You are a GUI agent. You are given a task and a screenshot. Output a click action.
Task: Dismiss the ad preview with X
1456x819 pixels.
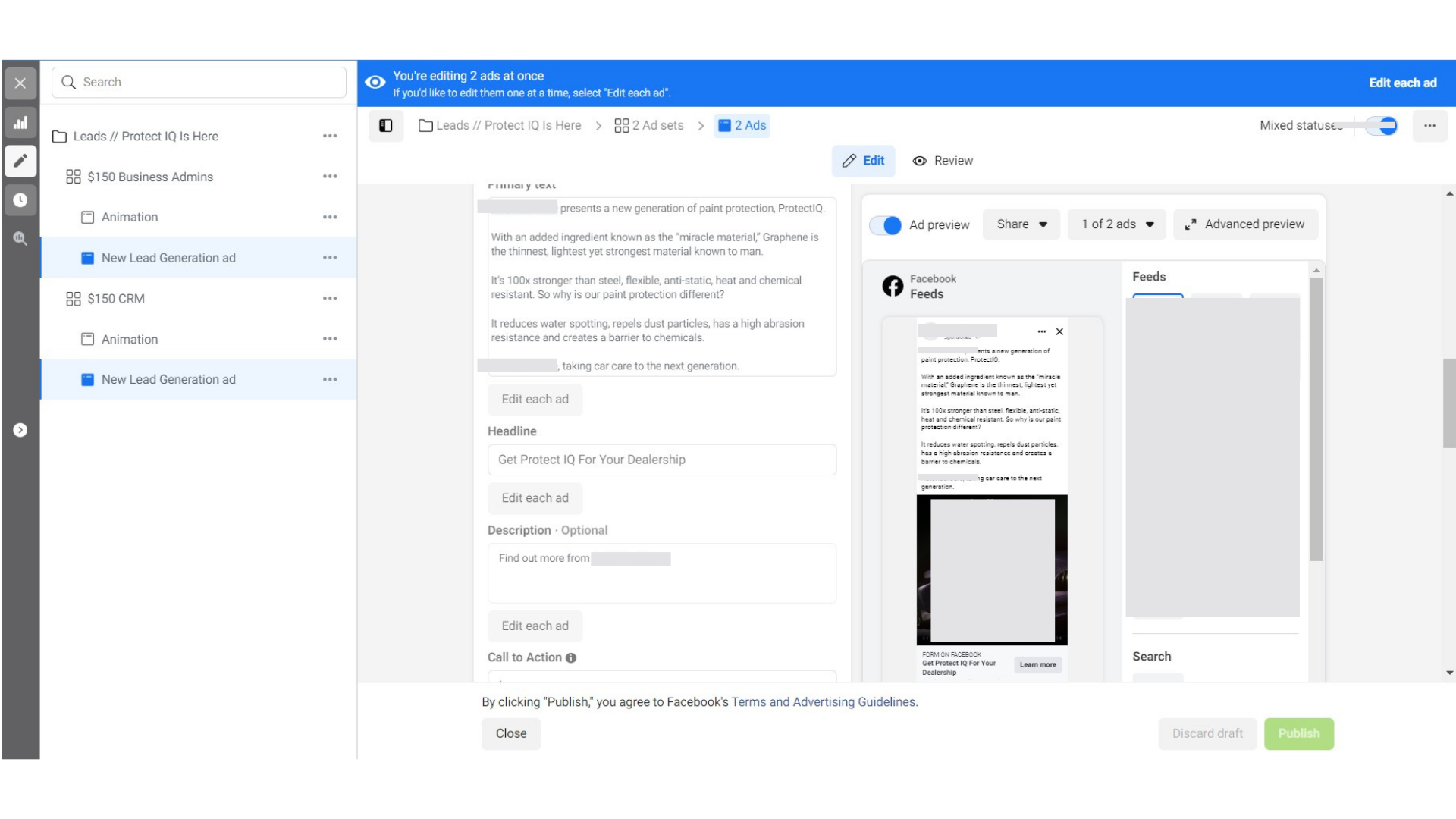1059,331
